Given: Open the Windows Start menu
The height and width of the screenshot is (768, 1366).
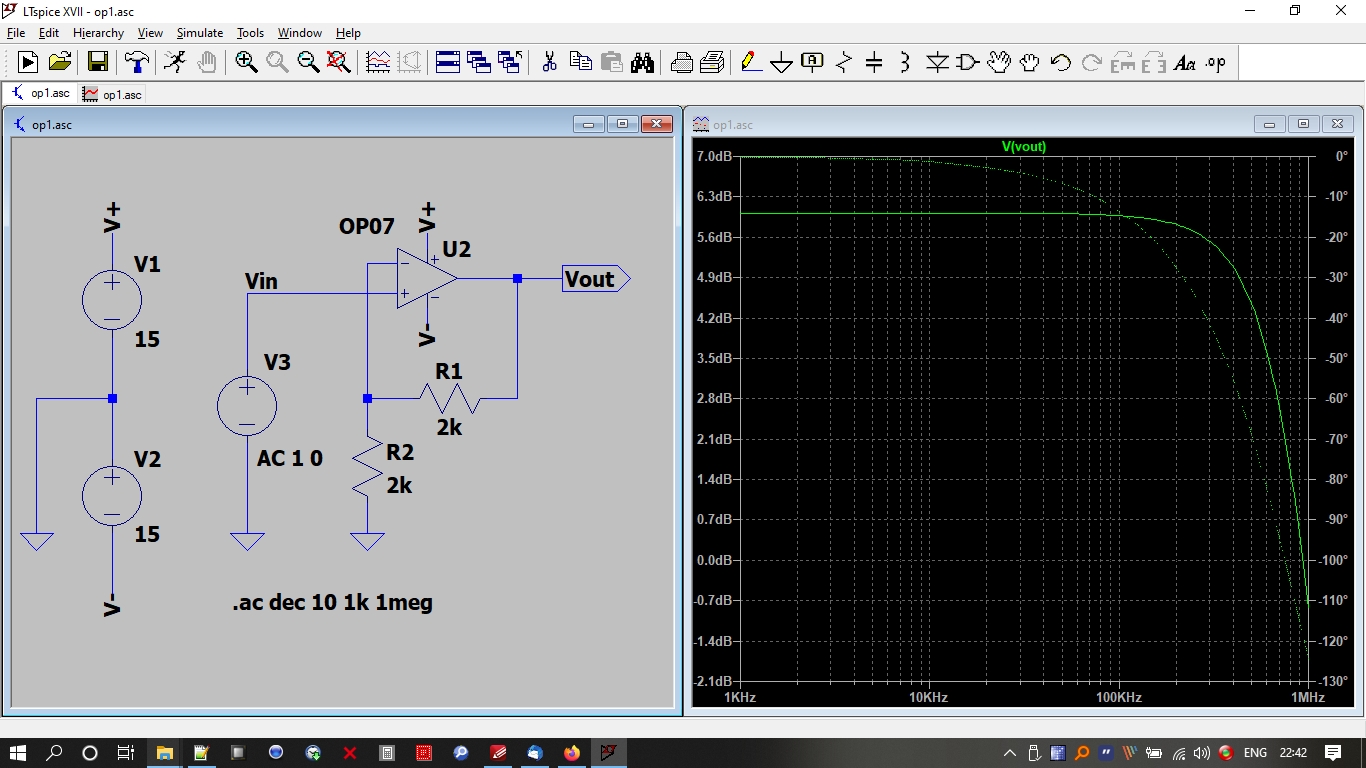Looking at the screenshot, I should point(18,753).
